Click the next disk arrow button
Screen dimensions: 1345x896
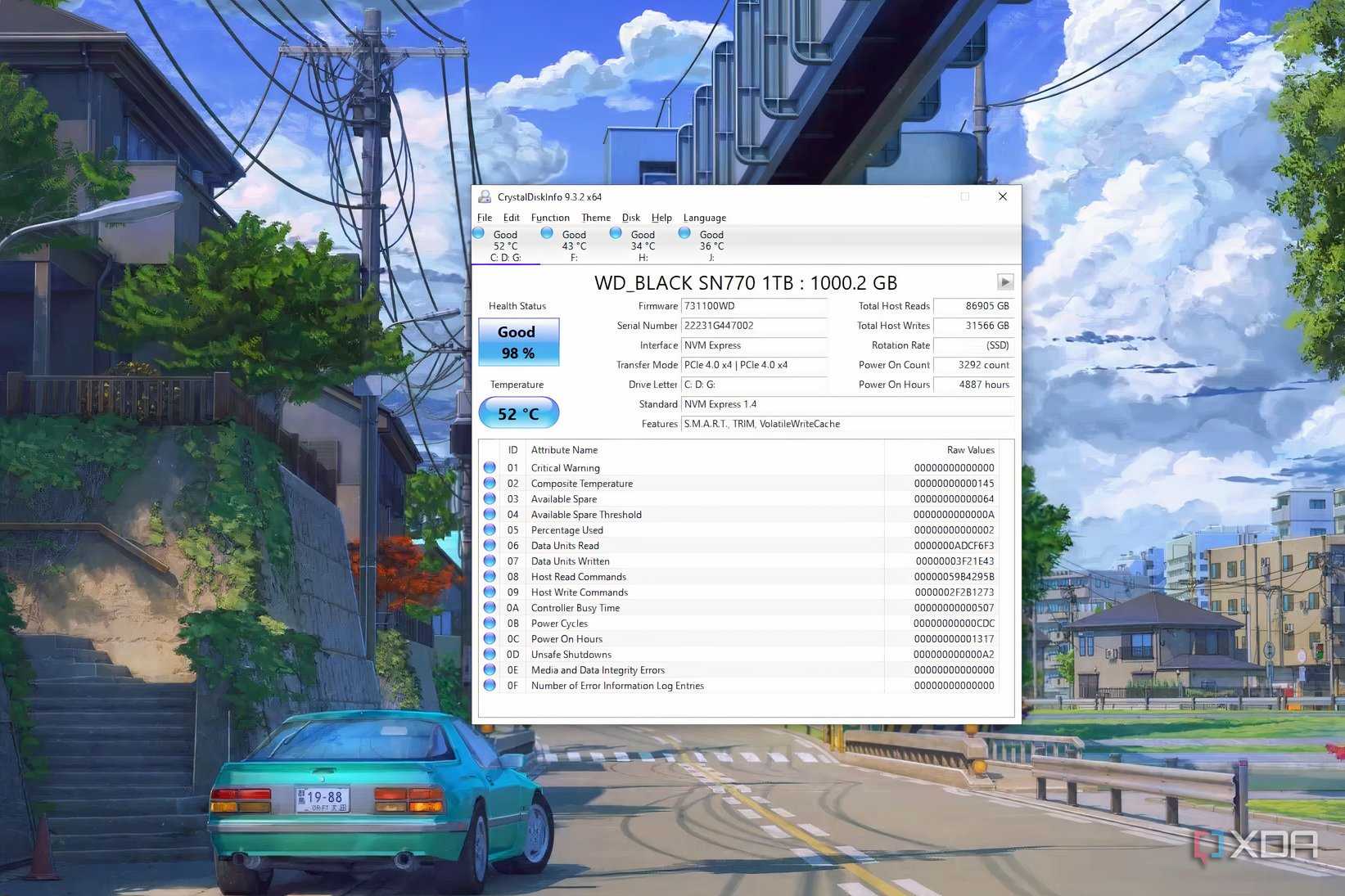coord(1005,282)
